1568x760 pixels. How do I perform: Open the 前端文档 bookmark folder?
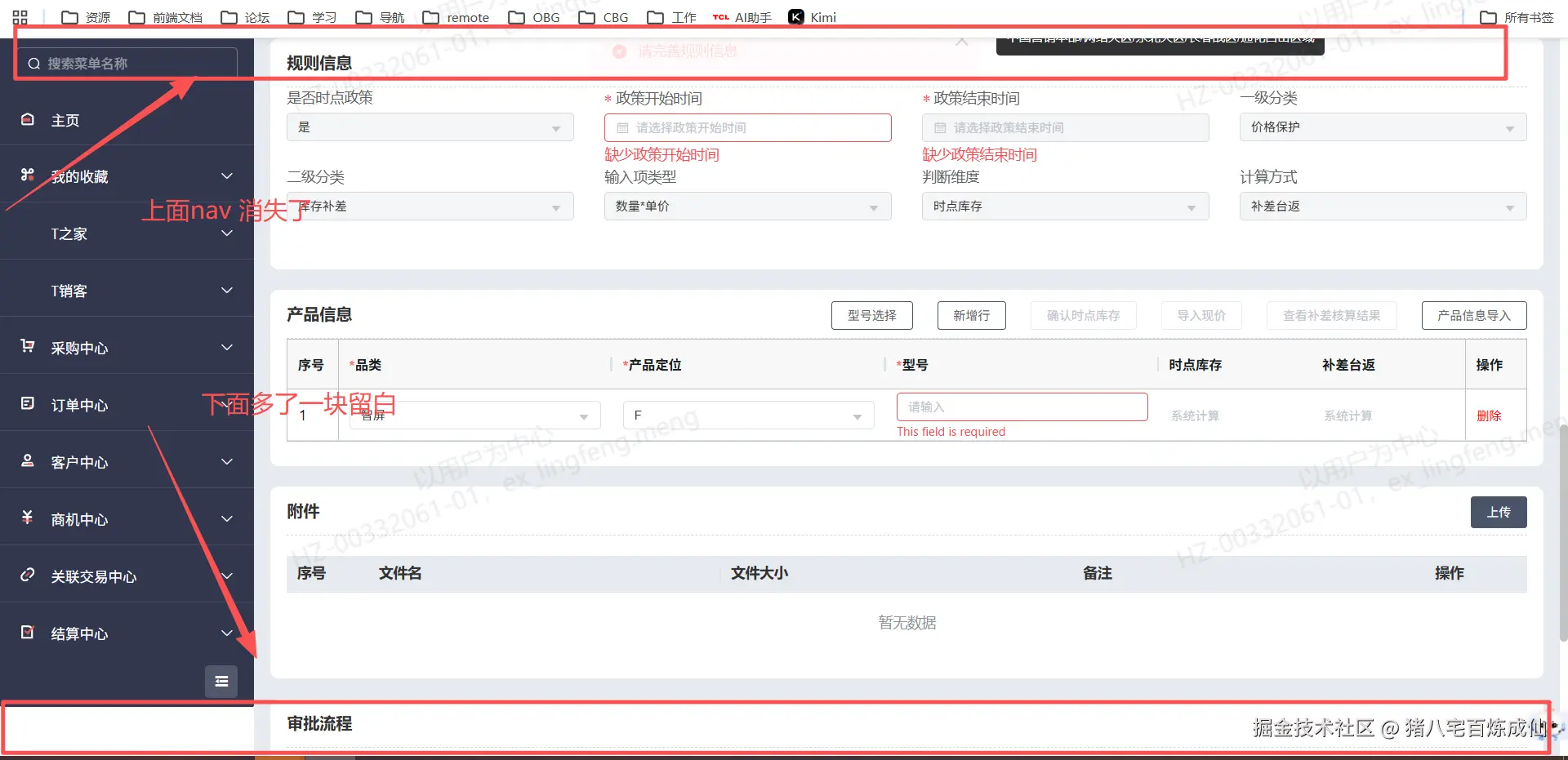166,17
